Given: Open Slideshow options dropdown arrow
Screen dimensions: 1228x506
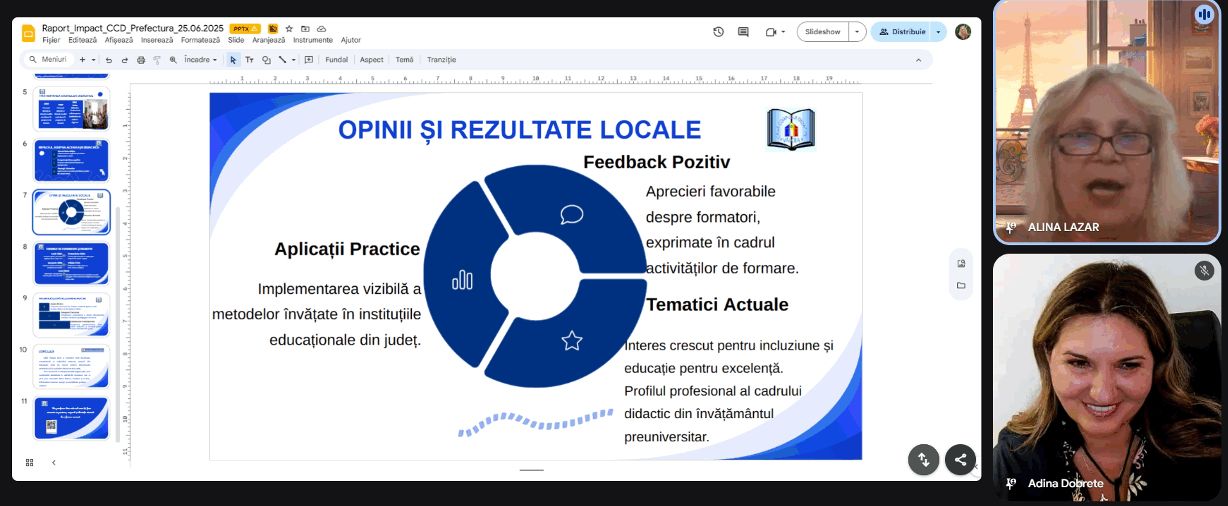Looking at the screenshot, I should [x=857, y=32].
